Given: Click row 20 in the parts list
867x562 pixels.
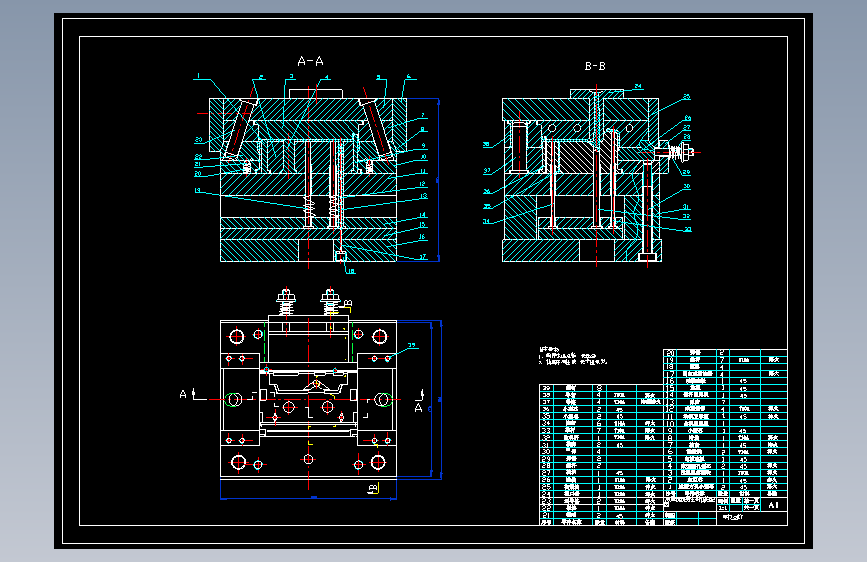Looking at the screenshot, I should point(725,352).
